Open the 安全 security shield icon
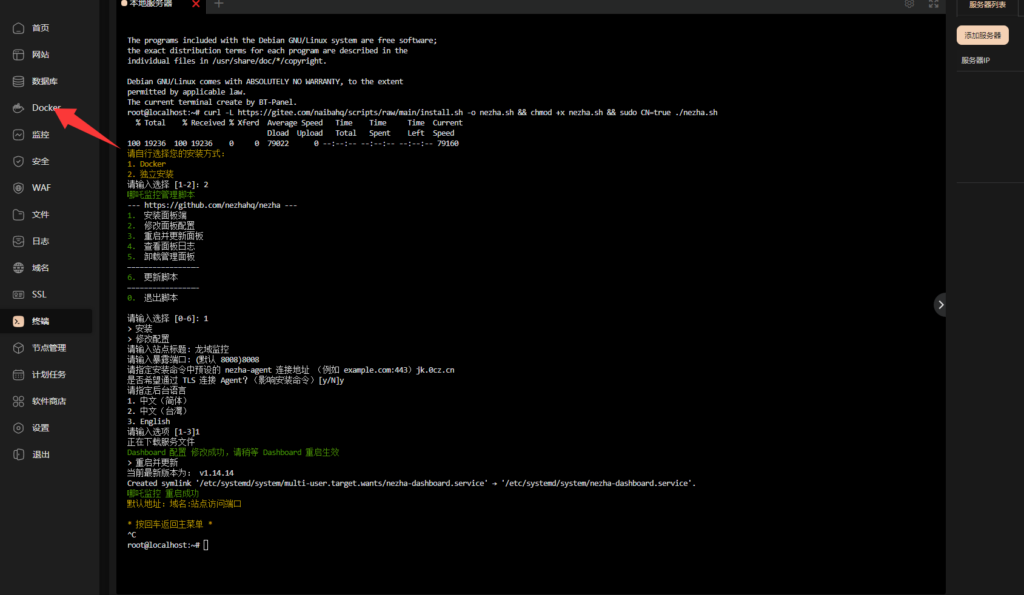Image resolution: width=1024 pixels, height=595 pixels. [x=18, y=161]
